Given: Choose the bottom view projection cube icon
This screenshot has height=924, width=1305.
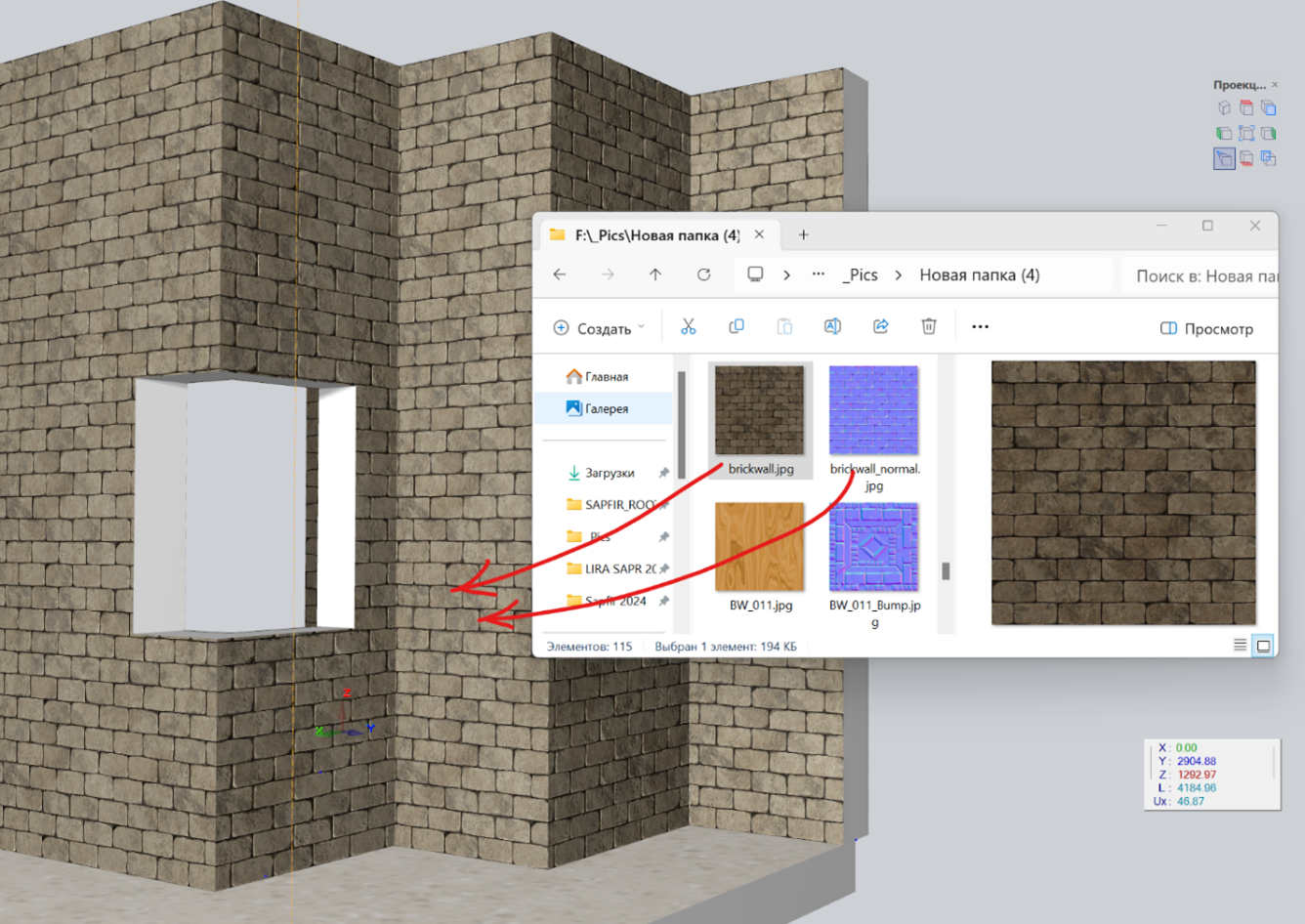Looking at the screenshot, I should (x=1246, y=158).
